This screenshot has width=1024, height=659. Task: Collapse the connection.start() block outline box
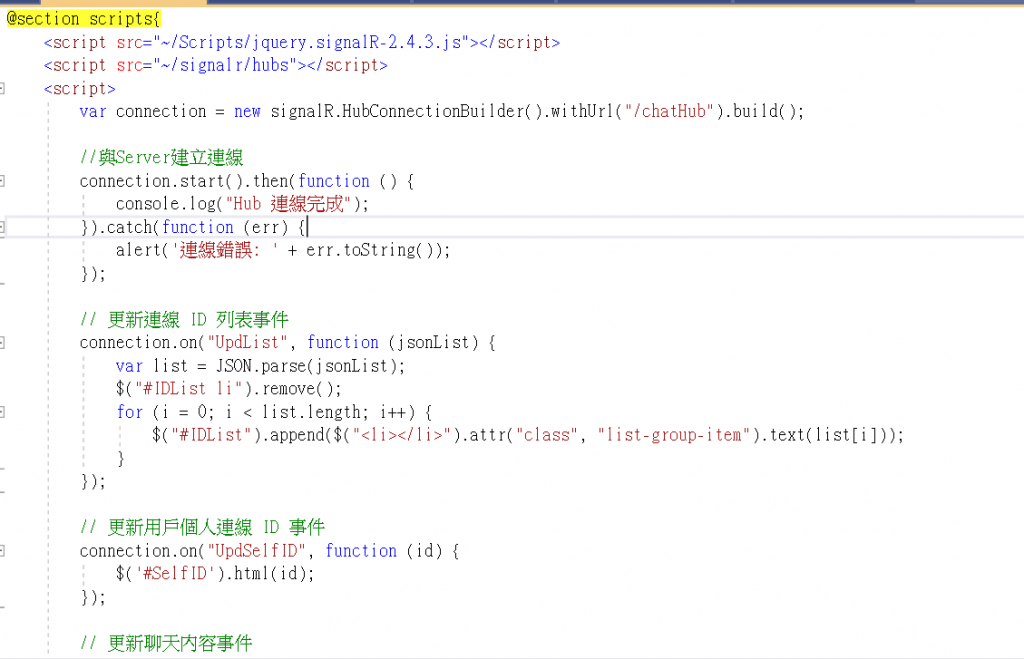2,181
